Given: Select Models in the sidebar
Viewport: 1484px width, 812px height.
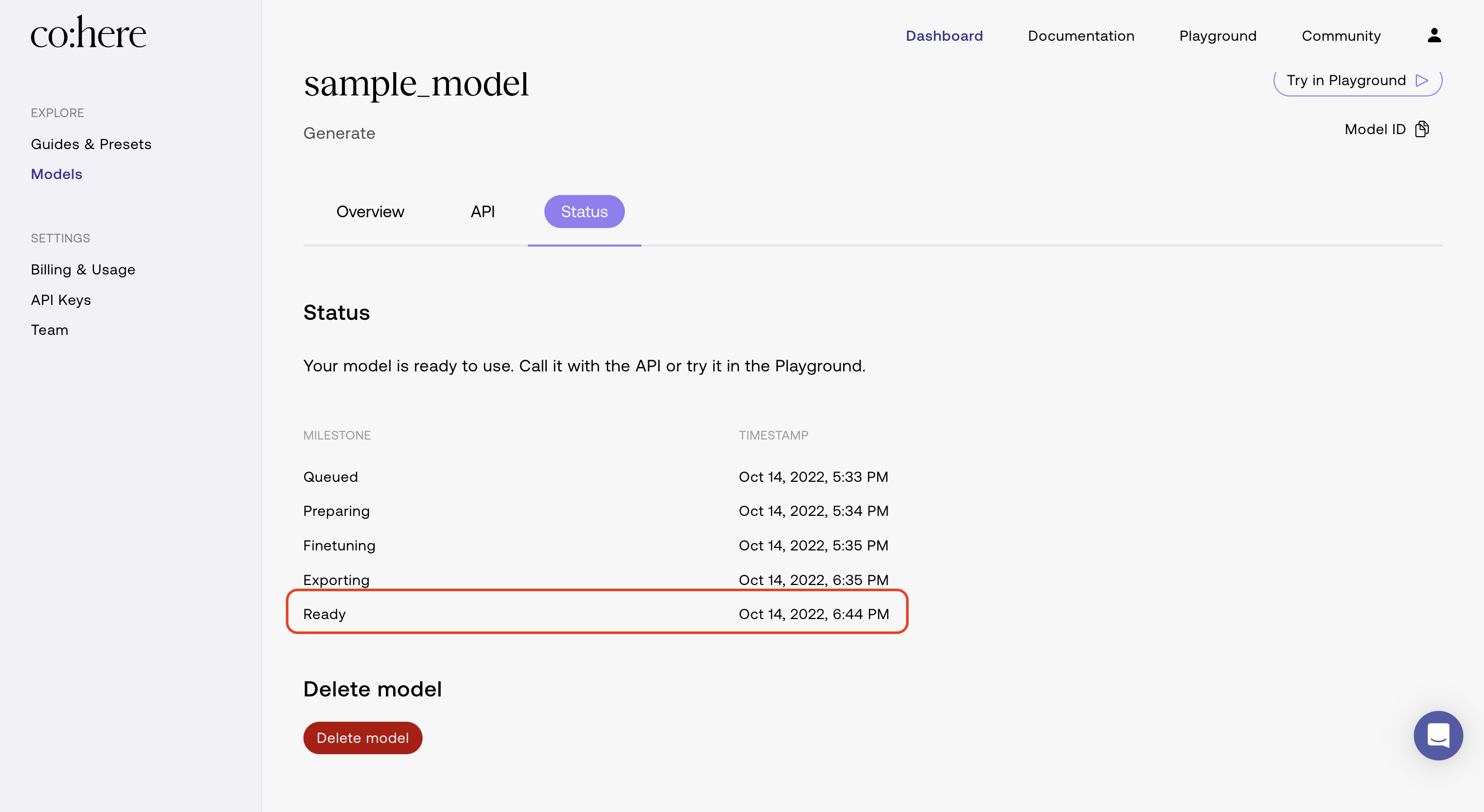Looking at the screenshot, I should tap(56, 174).
